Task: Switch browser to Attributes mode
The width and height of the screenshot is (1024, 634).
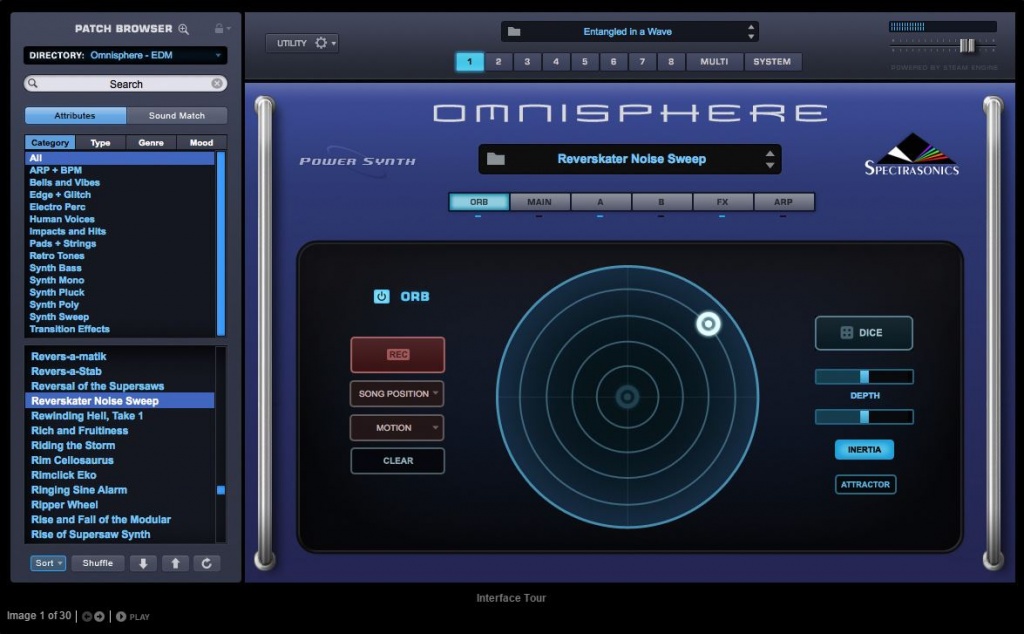Action: pyautogui.click(x=75, y=116)
